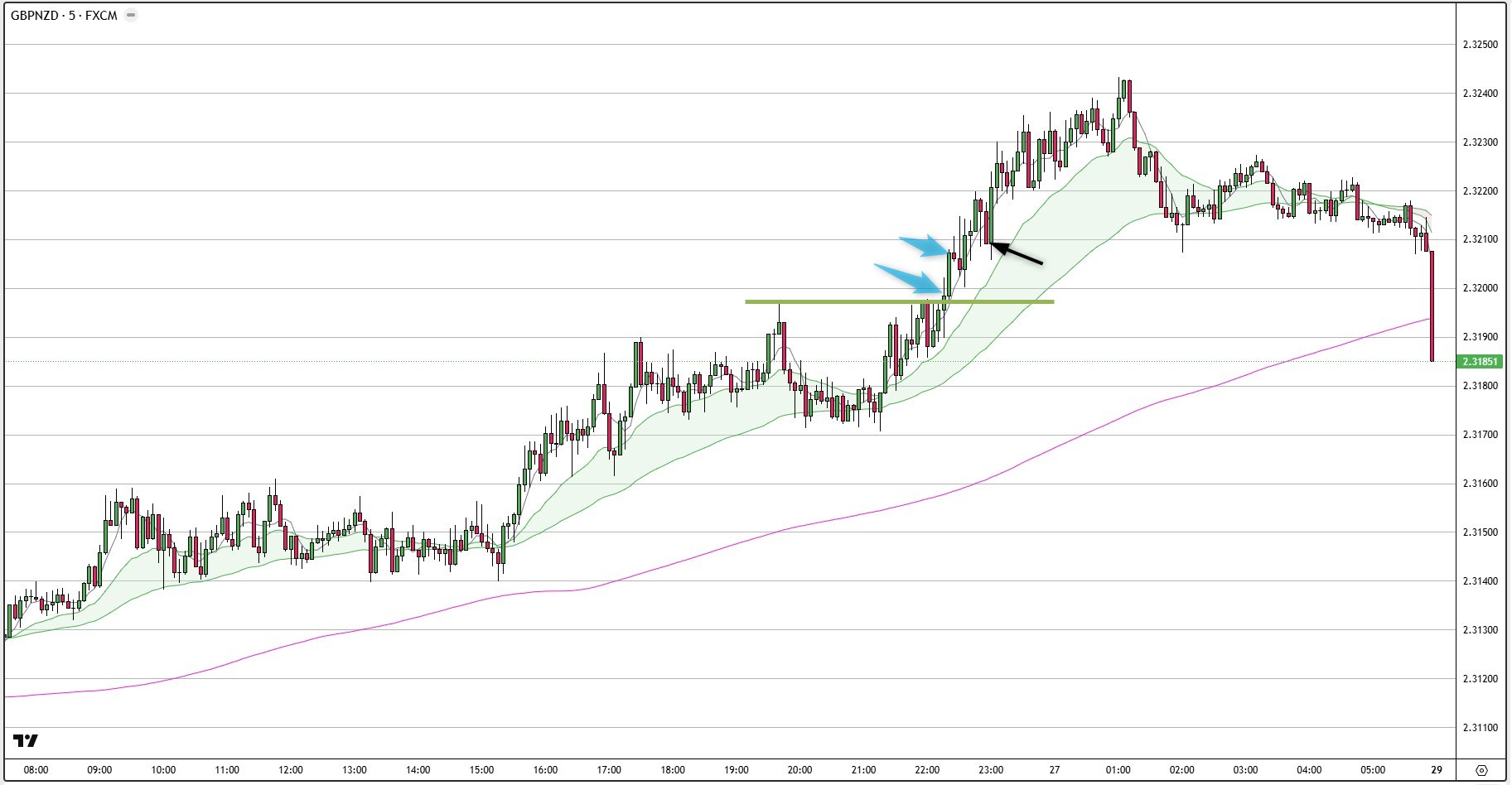Click the date label 29 on time axis
1512x785 pixels.
click(x=1437, y=770)
